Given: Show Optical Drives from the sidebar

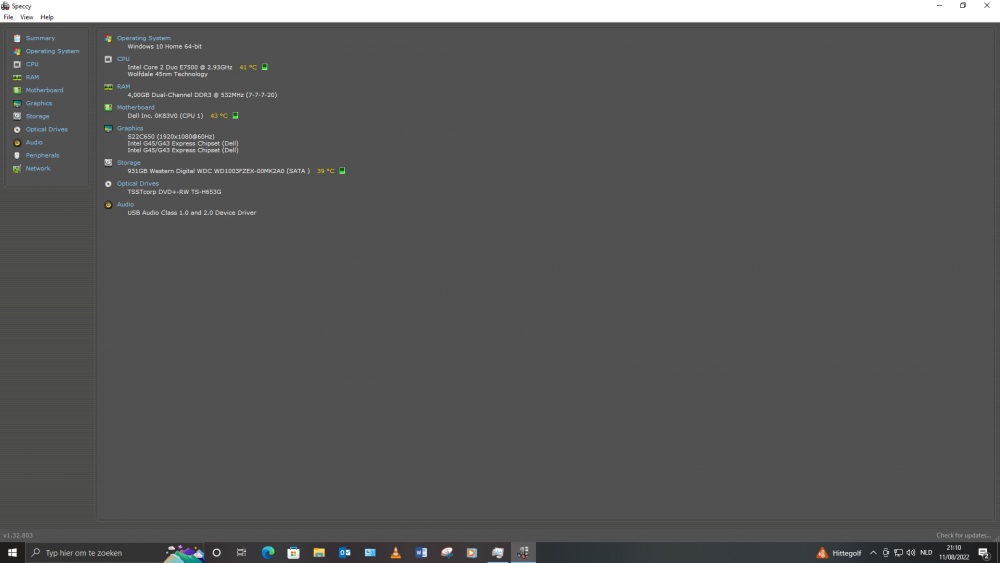Looking at the screenshot, I should click(x=47, y=129).
